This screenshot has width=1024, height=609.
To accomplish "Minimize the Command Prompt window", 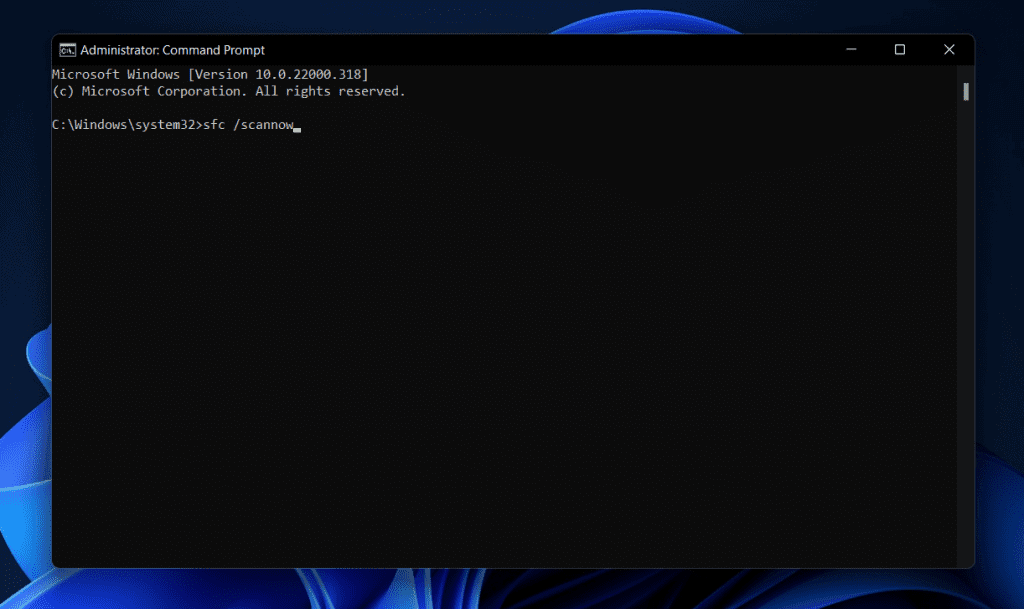I will coord(850,50).
